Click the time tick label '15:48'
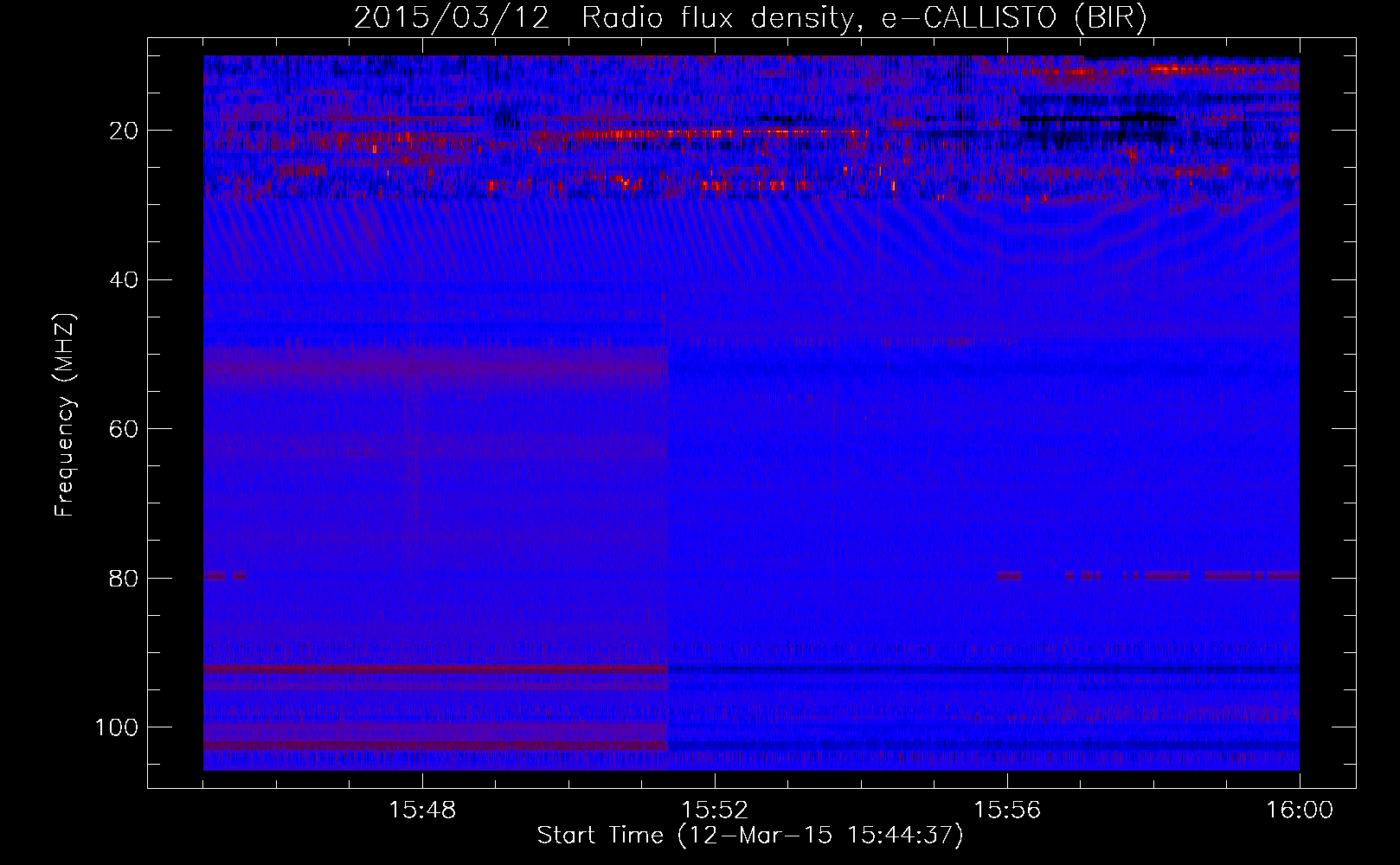This screenshot has height=865, width=1400. (x=422, y=811)
